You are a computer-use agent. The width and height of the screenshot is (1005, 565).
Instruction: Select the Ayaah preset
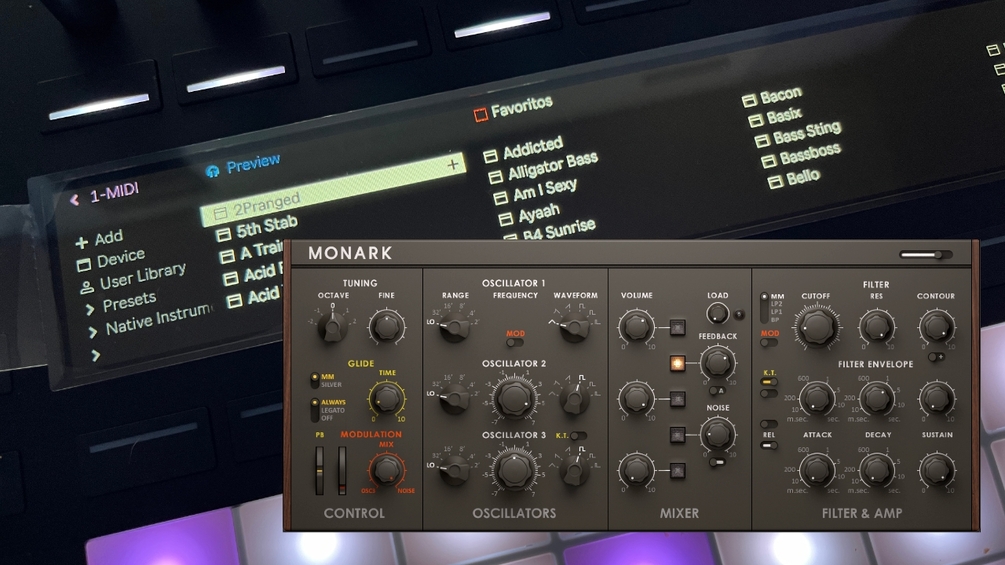pyautogui.click(x=538, y=212)
